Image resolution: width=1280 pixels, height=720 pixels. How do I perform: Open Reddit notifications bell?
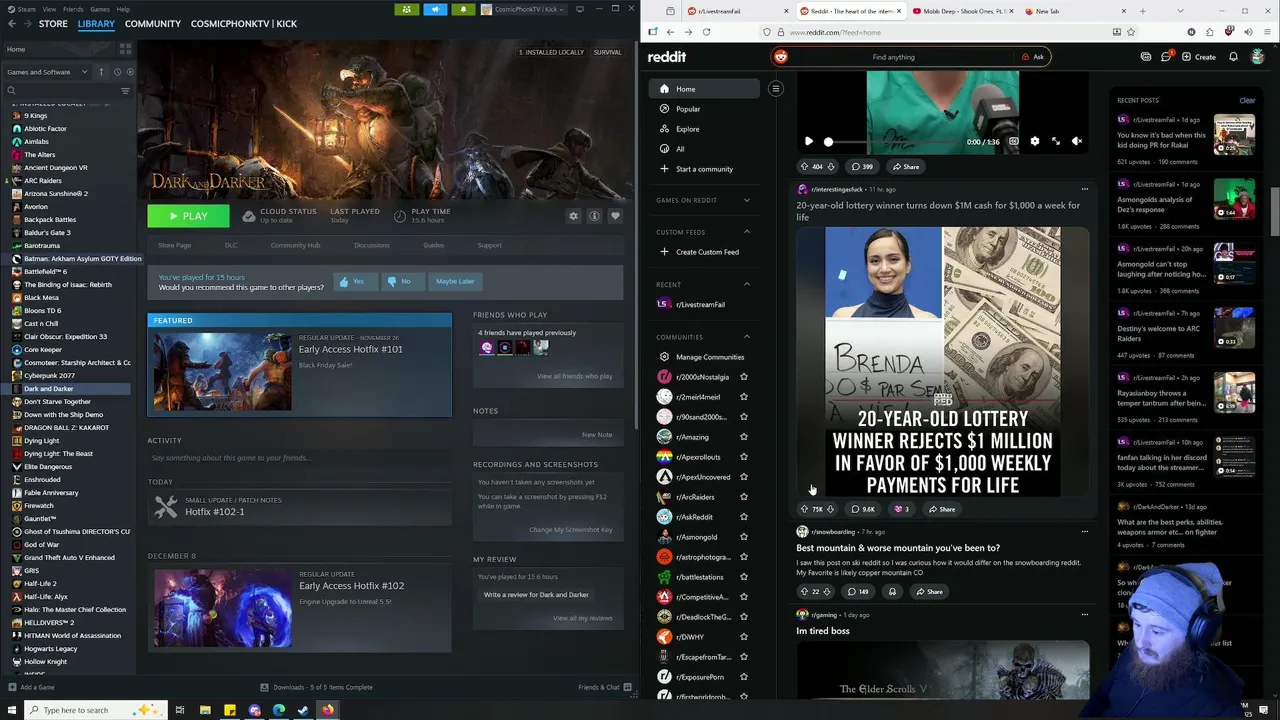pos(1233,57)
